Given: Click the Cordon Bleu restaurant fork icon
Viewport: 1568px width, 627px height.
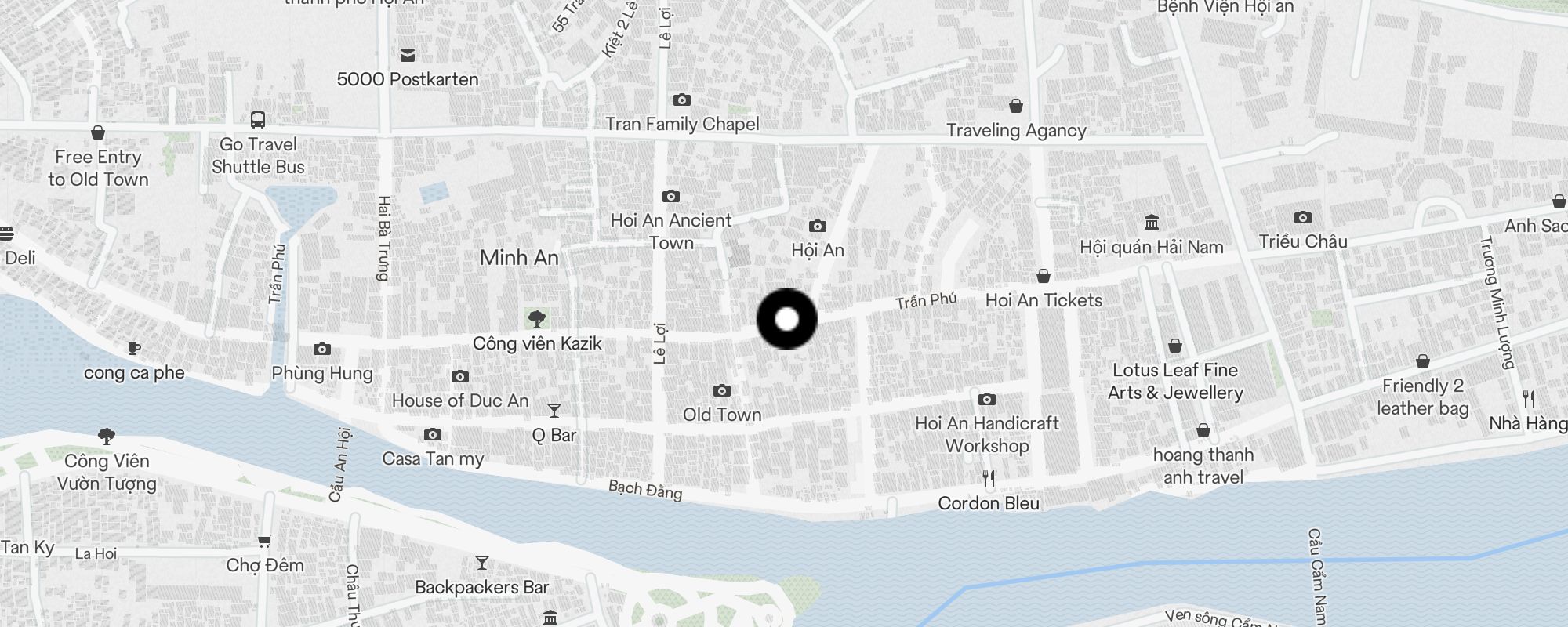Looking at the screenshot, I should pos(989,478).
